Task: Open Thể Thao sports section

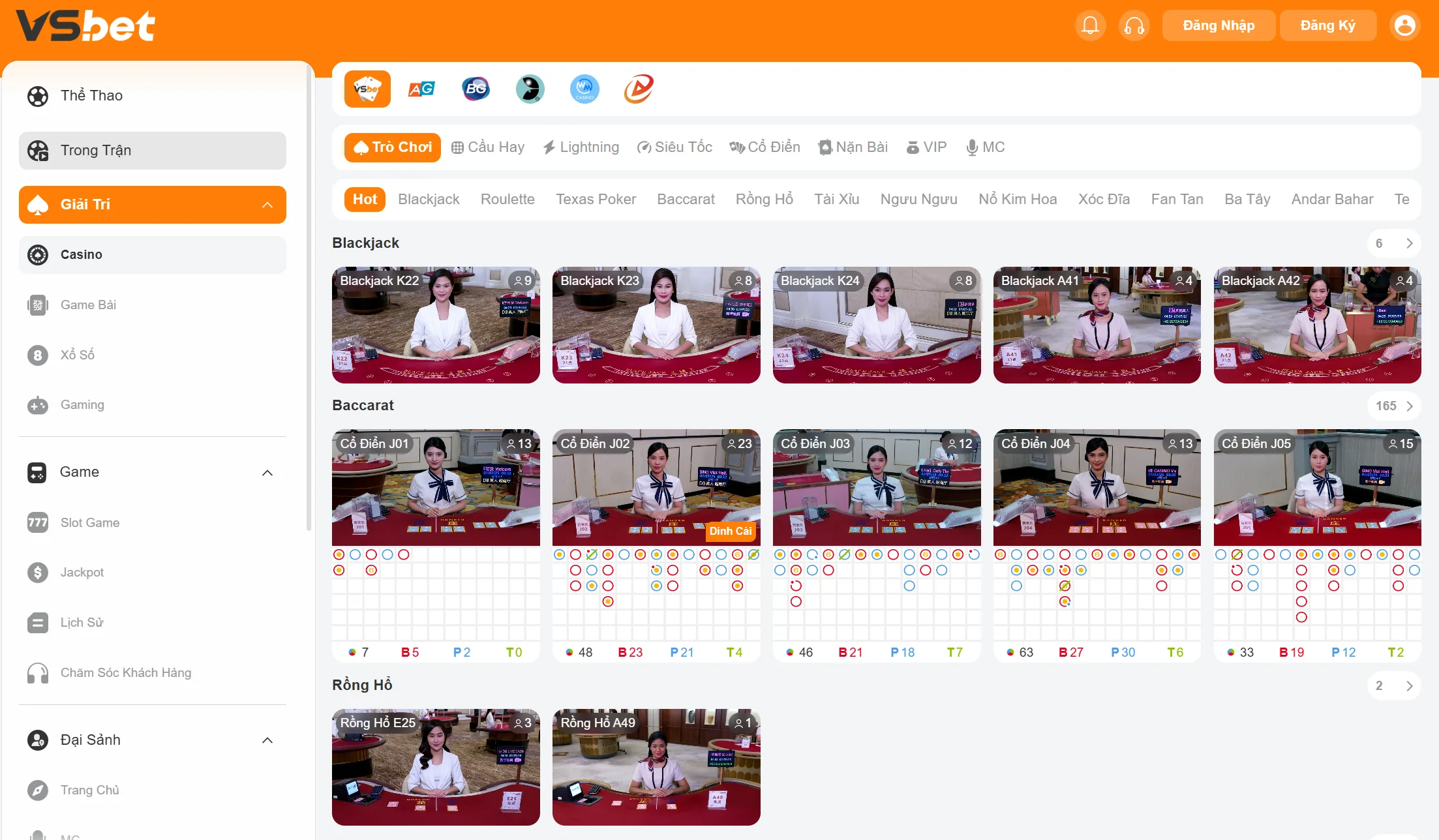Action: [x=153, y=96]
